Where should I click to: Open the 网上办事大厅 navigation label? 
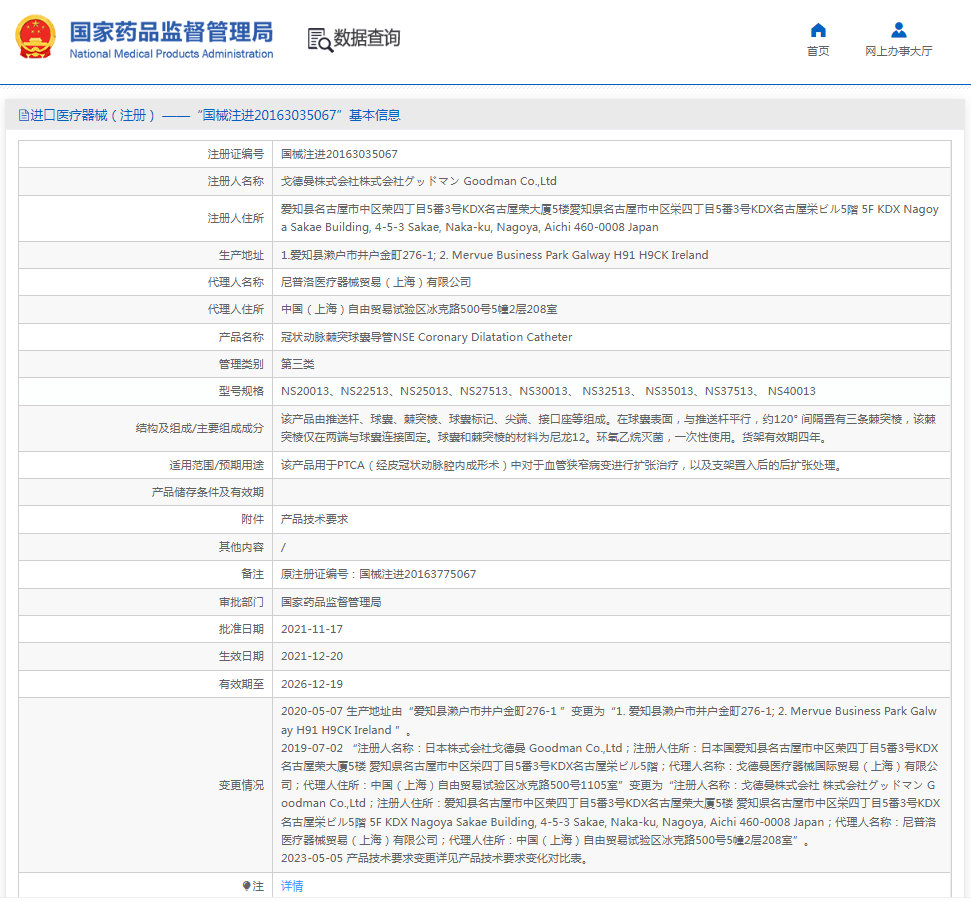click(898, 51)
